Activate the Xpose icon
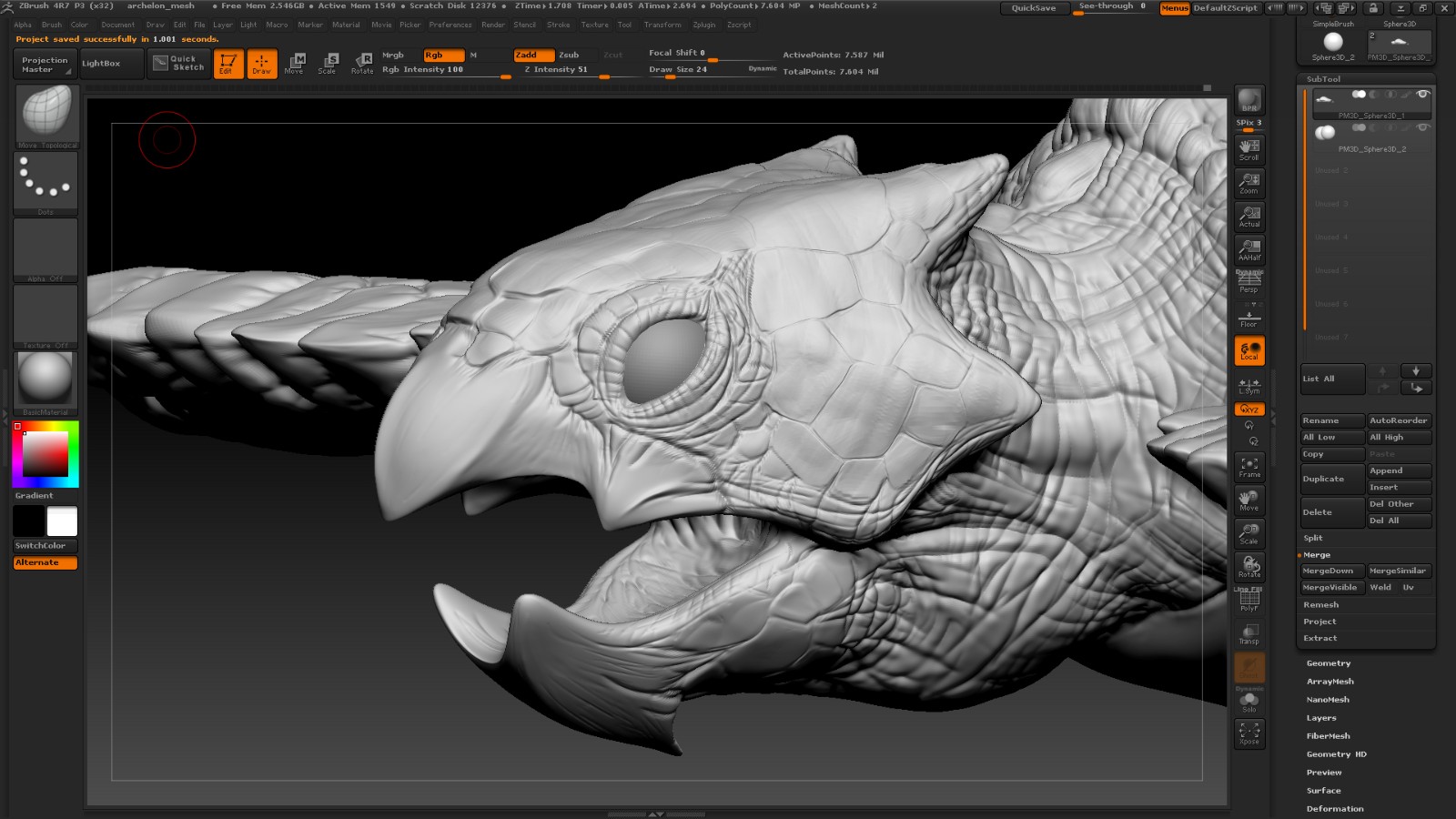Viewport: 1456px width, 819px height. coord(1249,733)
